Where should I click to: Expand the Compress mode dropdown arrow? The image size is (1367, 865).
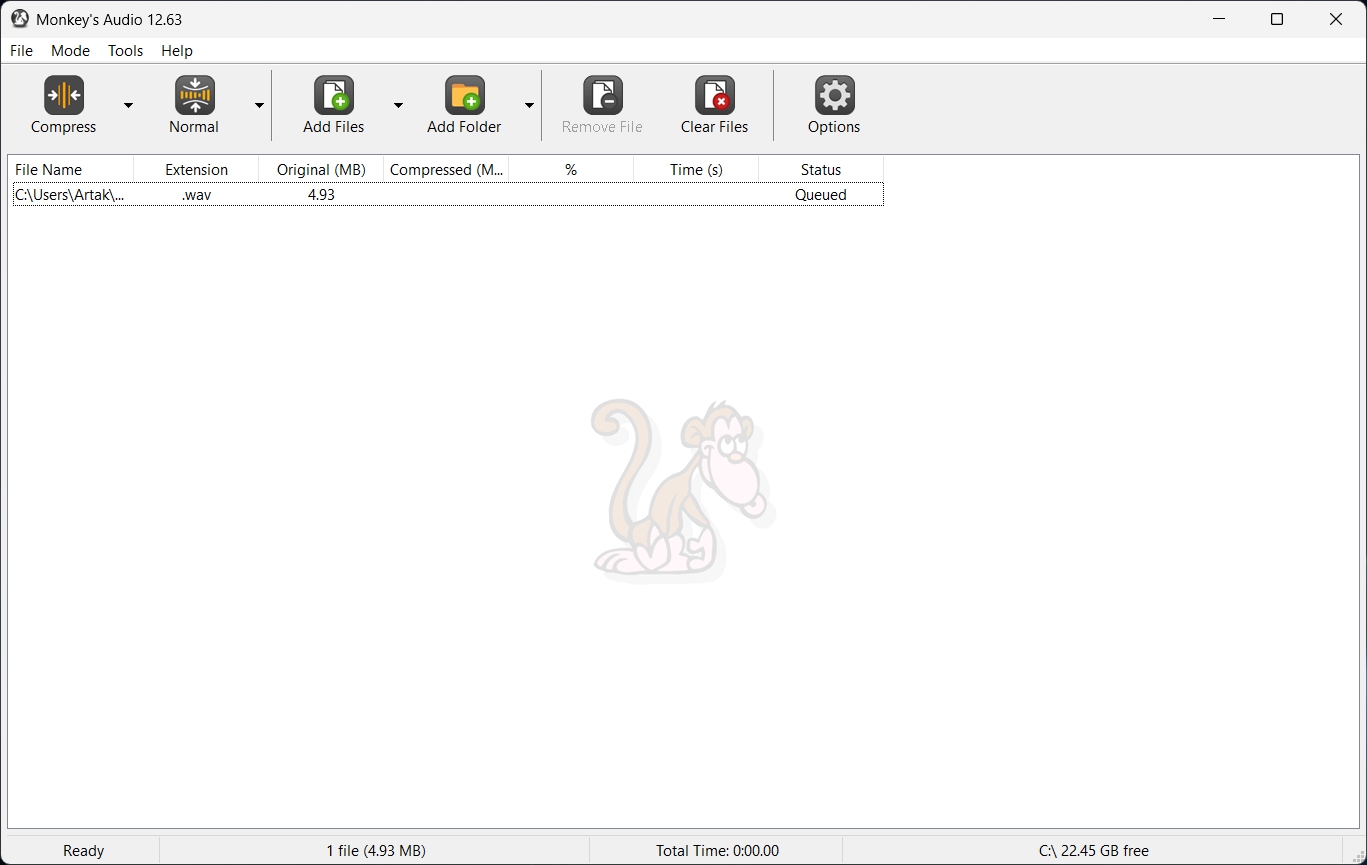[128, 105]
